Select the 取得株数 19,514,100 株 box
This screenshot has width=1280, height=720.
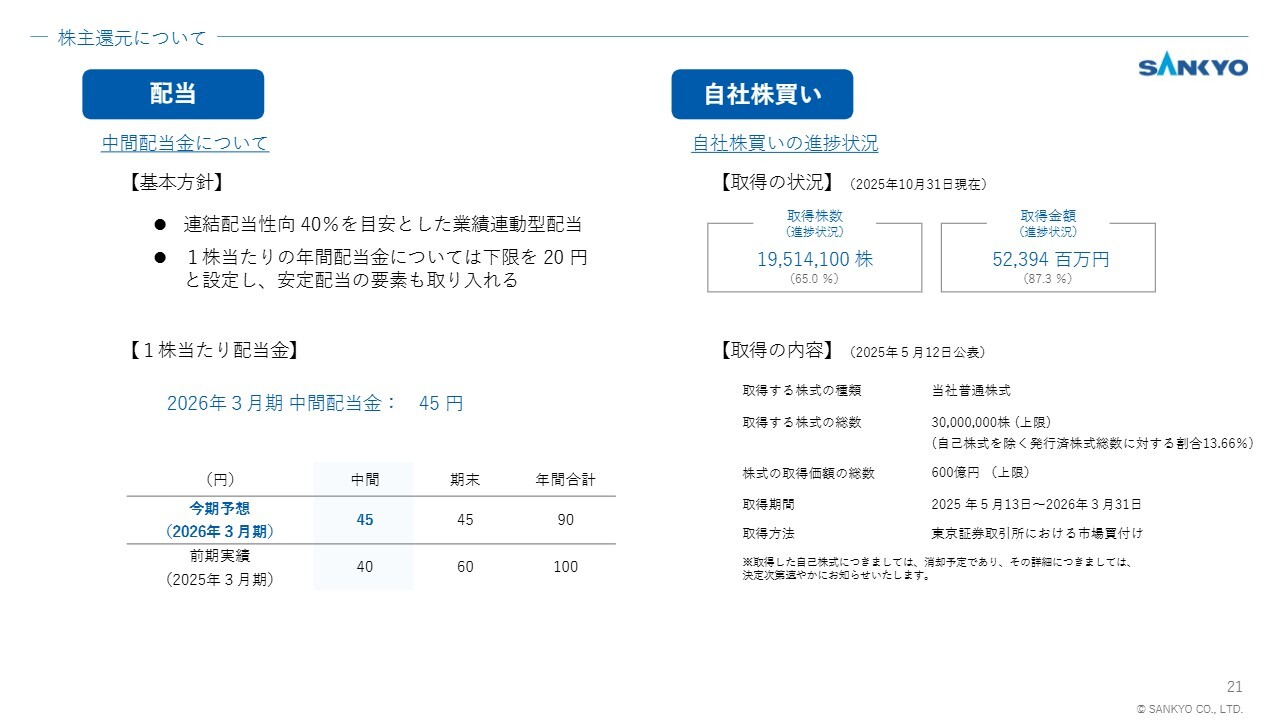tap(814, 258)
